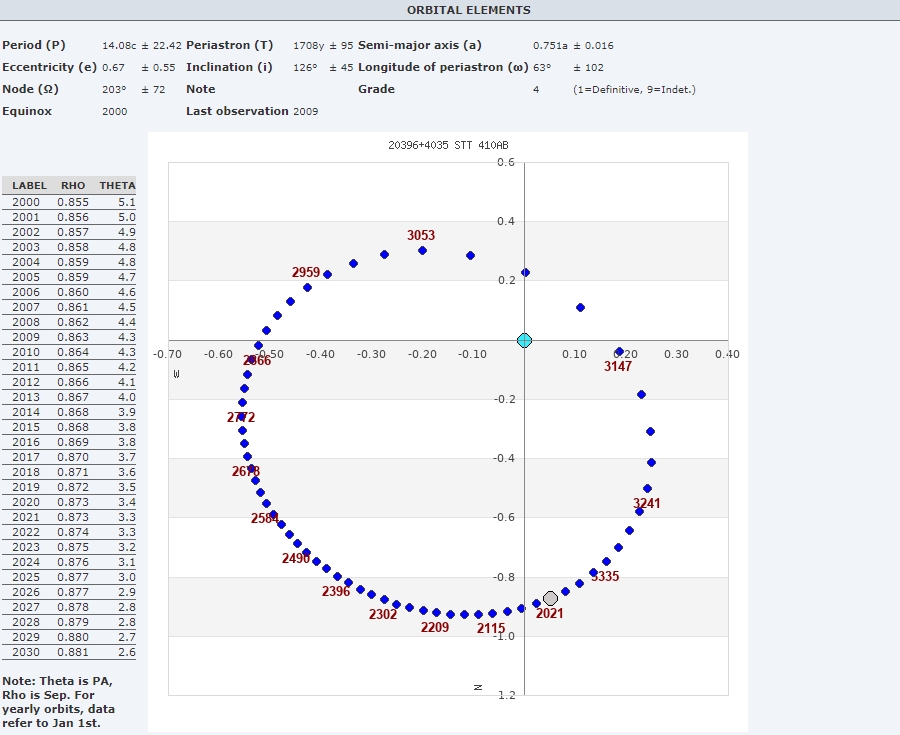Click the LABEL column header
Screen dimensions: 900x735
coord(29,185)
